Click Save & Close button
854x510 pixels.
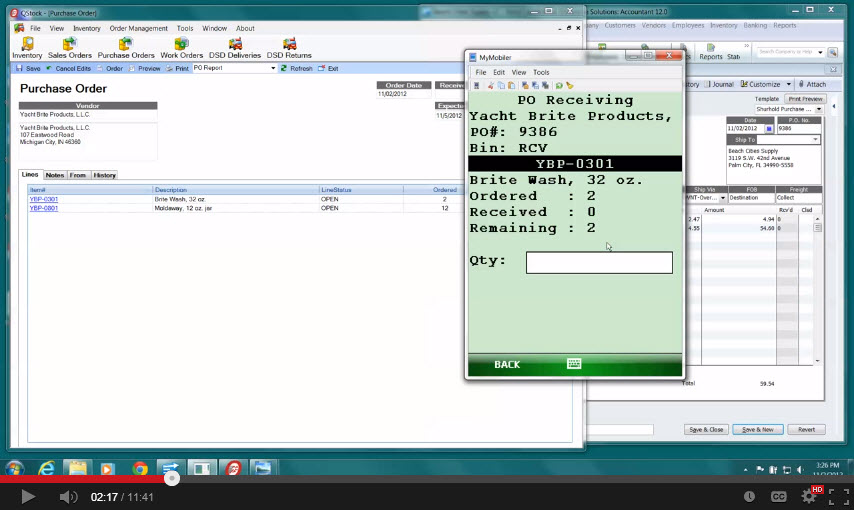click(x=706, y=429)
